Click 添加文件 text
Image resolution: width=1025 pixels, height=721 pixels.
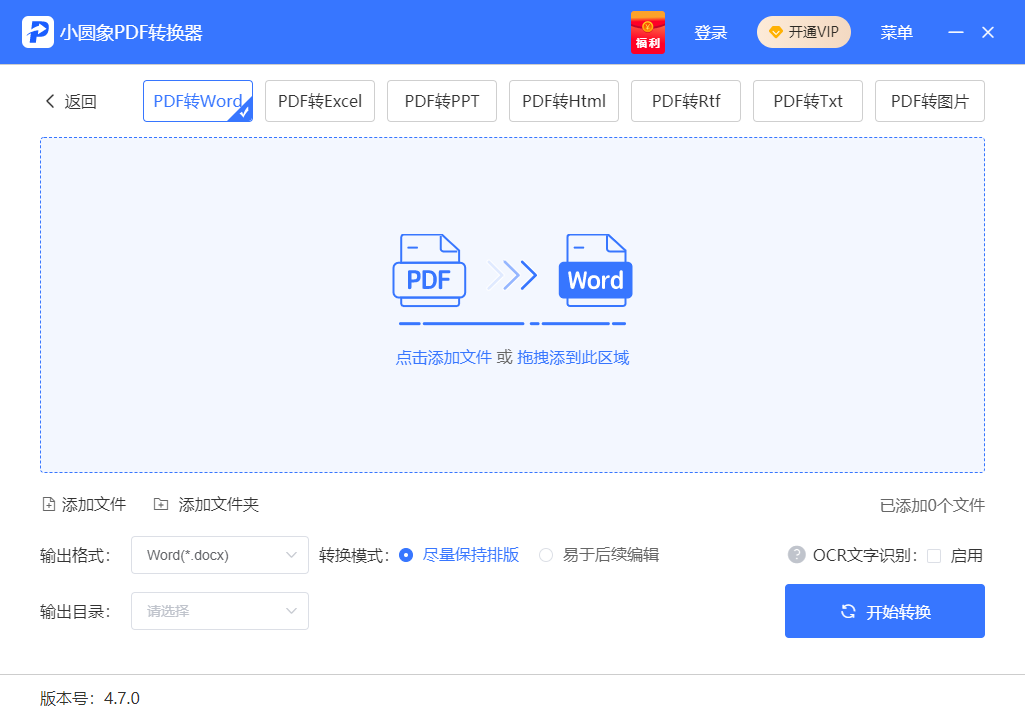[x=93, y=504]
